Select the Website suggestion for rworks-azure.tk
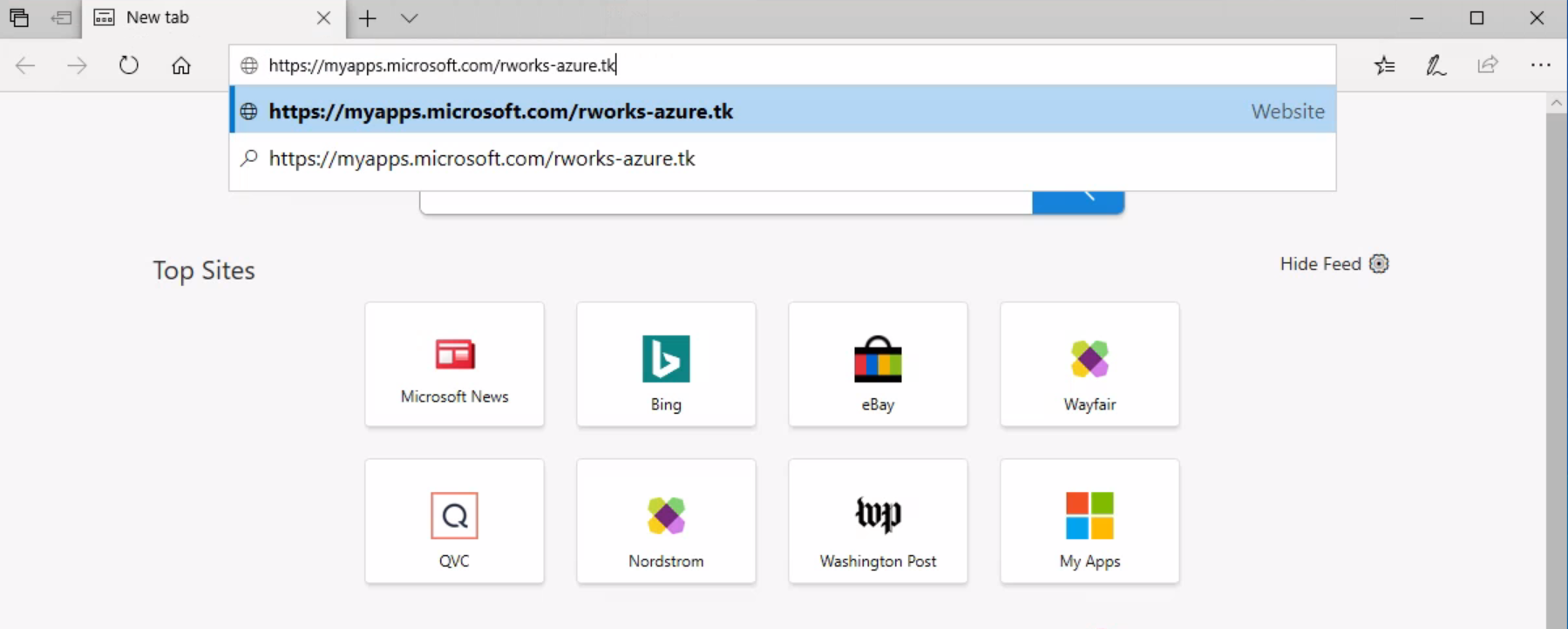The image size is (1568, 629). tap(783, 111)
